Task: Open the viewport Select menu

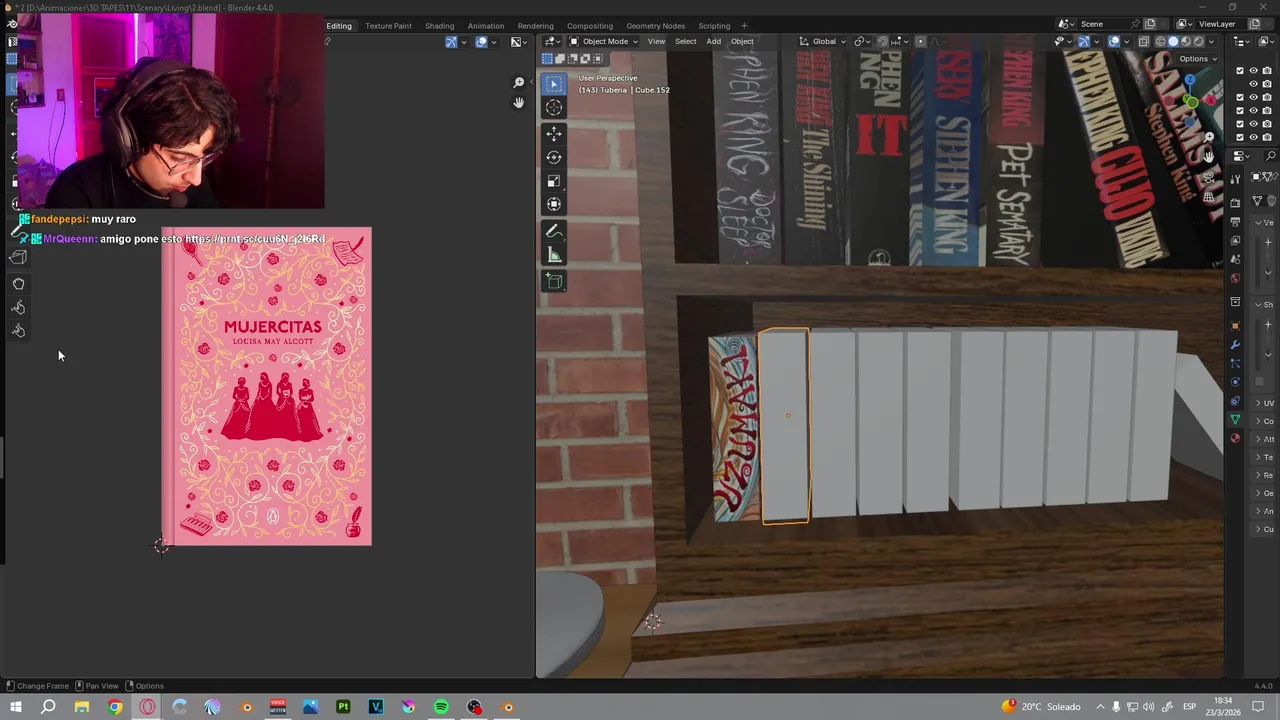Action: [x=685, y=41]
